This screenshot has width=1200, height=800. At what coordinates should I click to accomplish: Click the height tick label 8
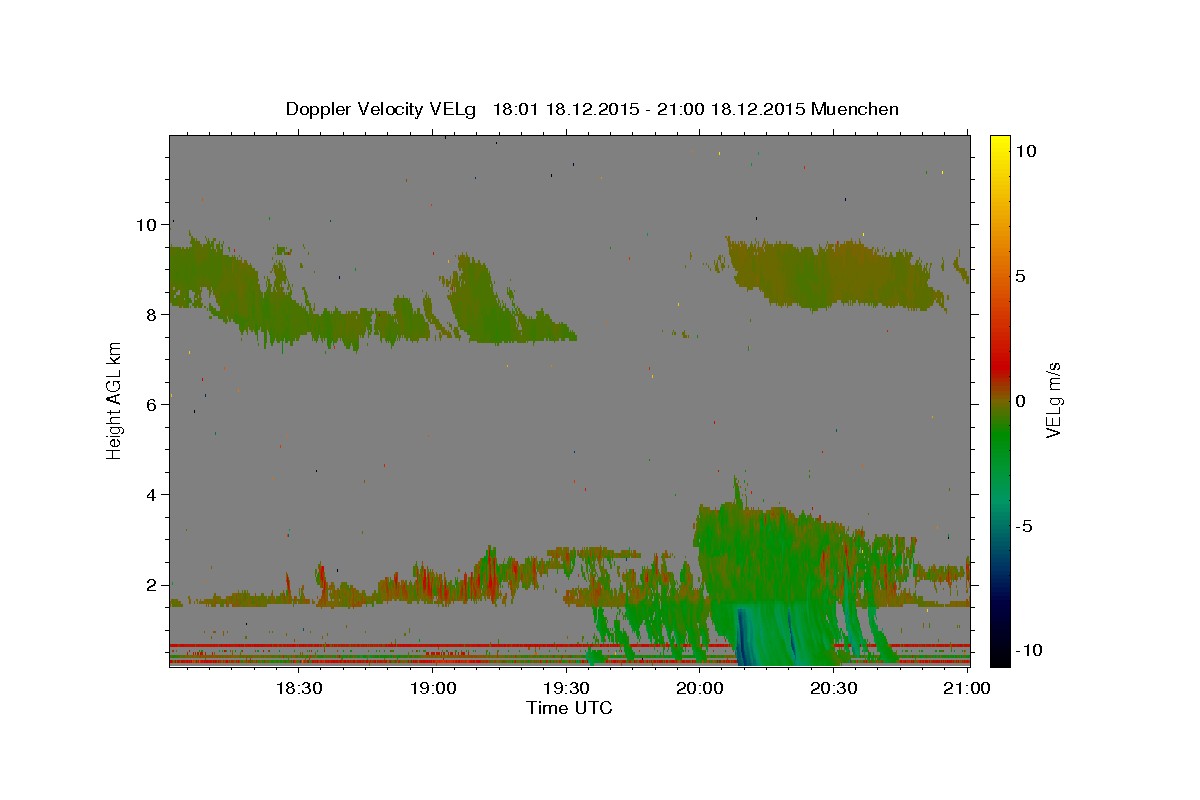tap(153, 314)
